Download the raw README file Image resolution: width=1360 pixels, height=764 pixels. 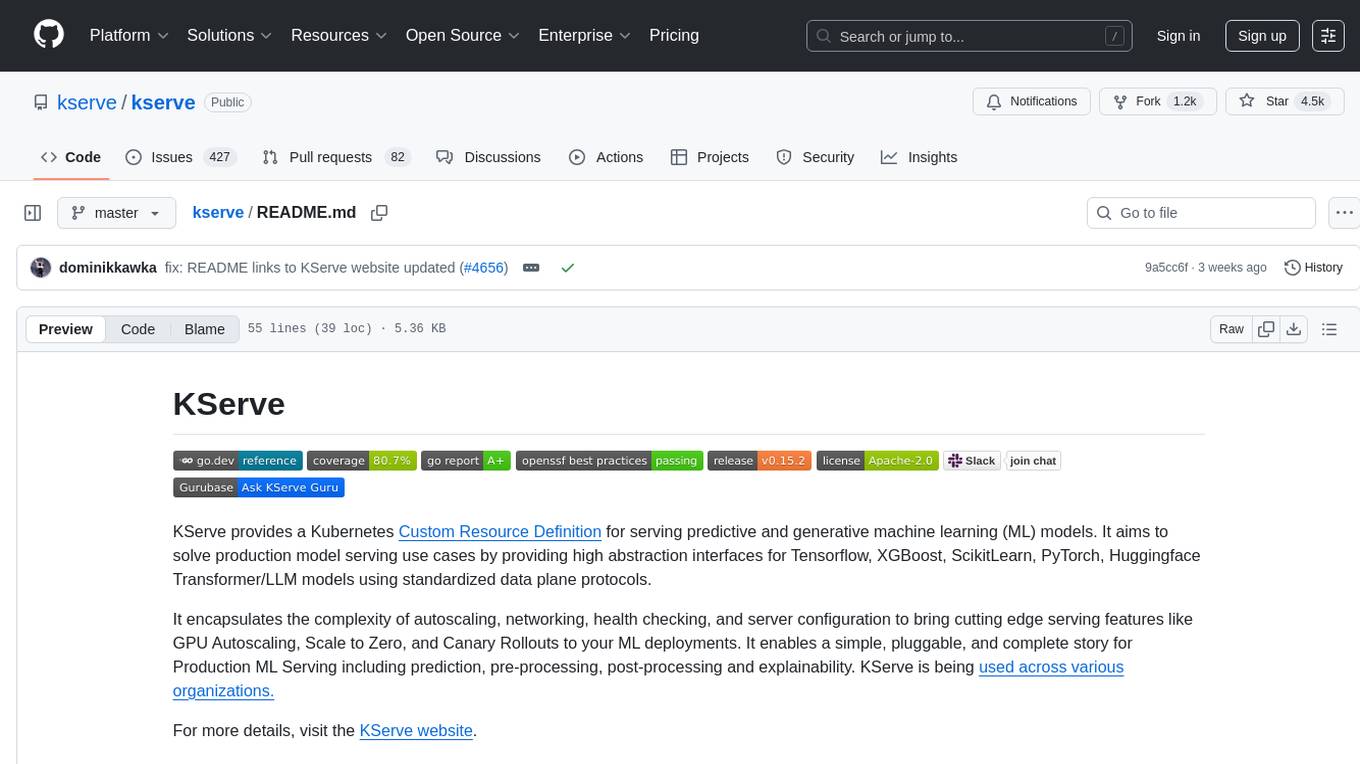(1293, 329)
